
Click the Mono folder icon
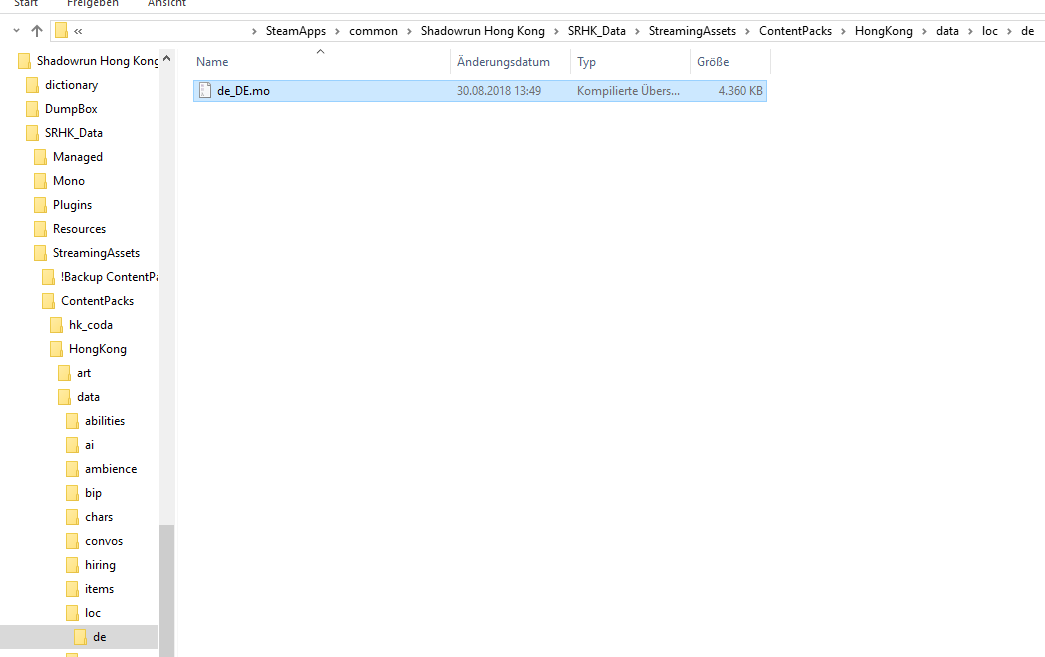pos(40,181)
